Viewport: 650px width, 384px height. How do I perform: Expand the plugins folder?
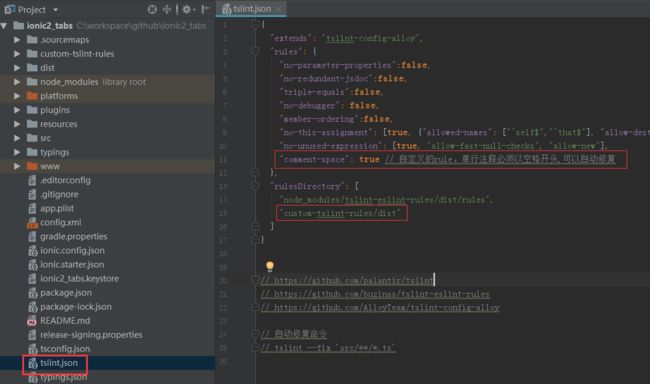17,110
